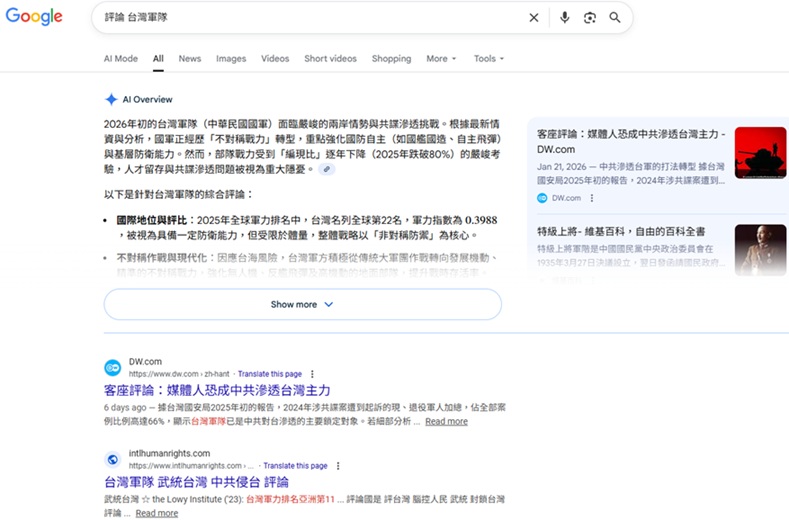Open the Tools dropdown
Screen dimensions: 789x520
tap(489, 59)
